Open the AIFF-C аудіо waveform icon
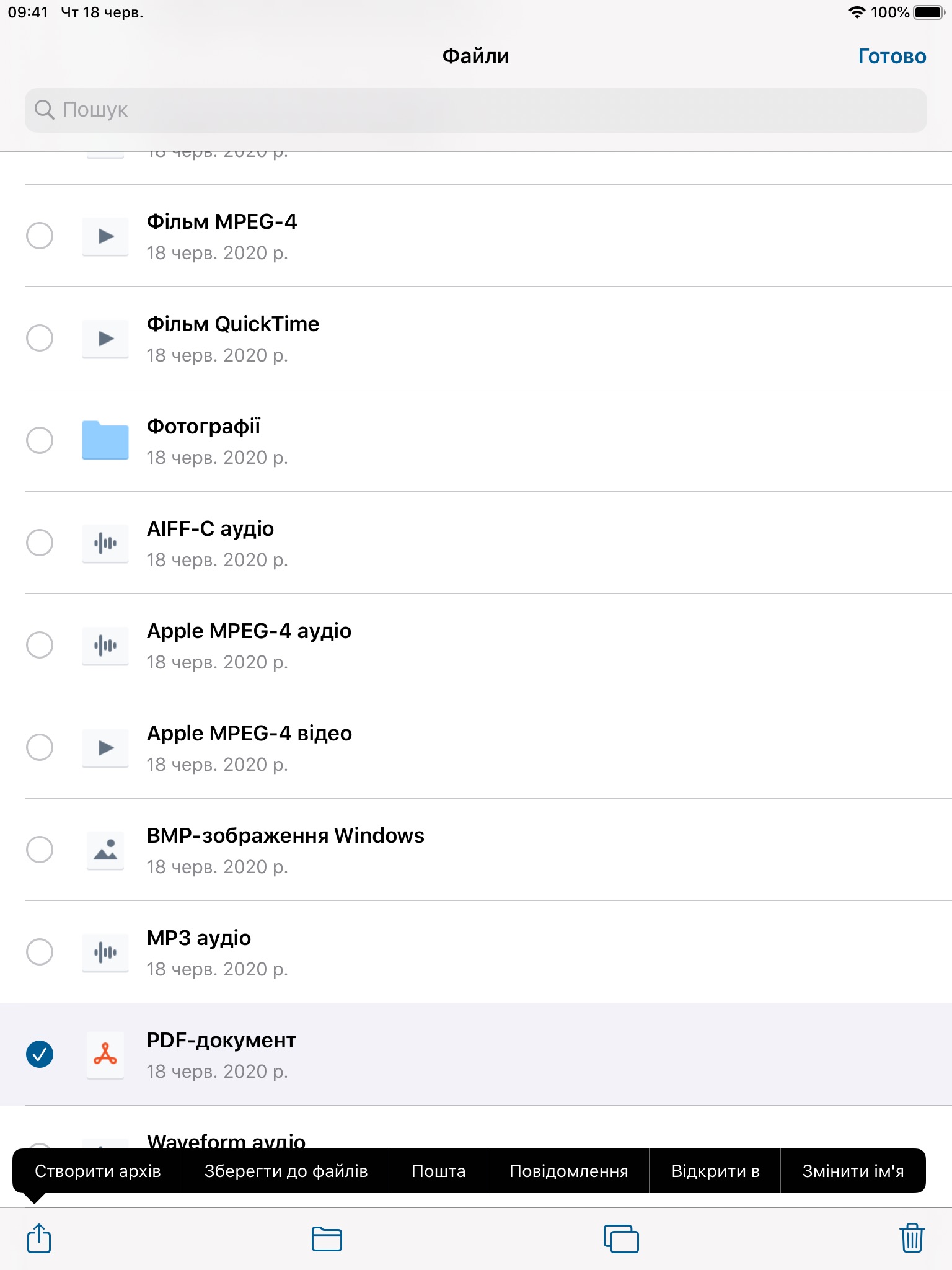Screen dimensions: 952x1270 pos(105,543)
